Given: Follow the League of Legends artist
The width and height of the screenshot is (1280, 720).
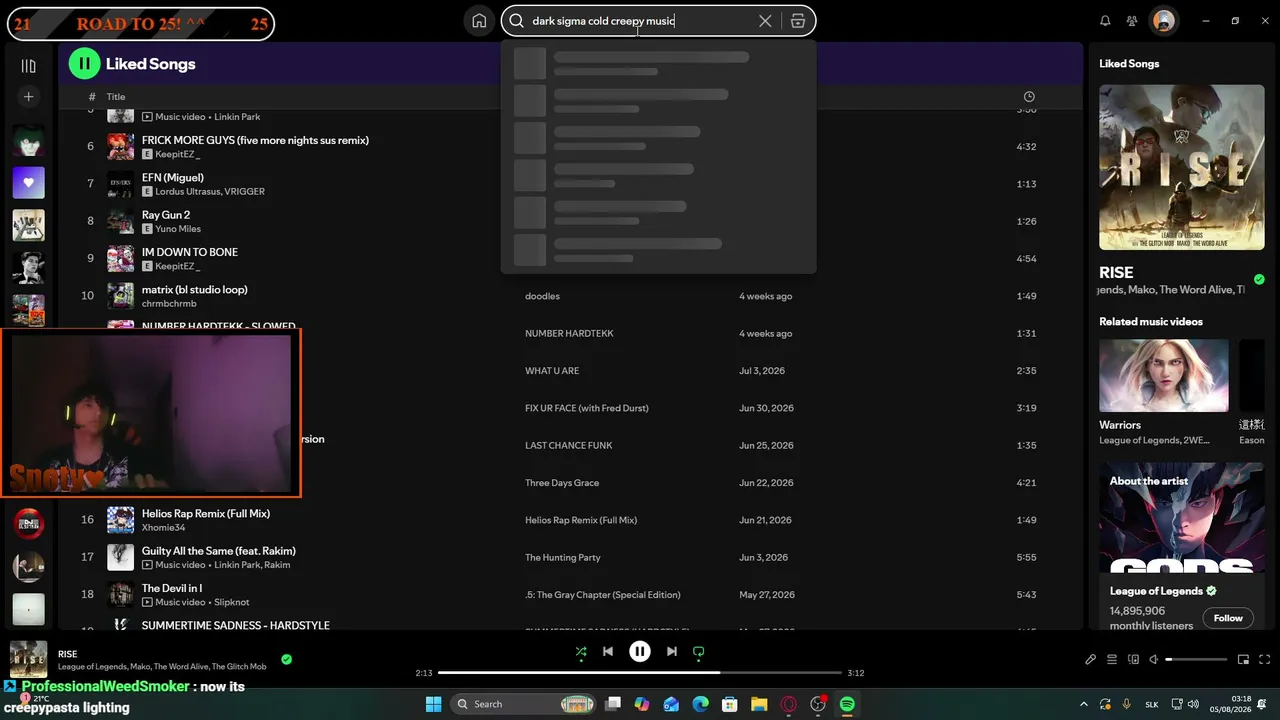Looking at the screenshot, I should pyautogui.click(x=1228, y=618).
